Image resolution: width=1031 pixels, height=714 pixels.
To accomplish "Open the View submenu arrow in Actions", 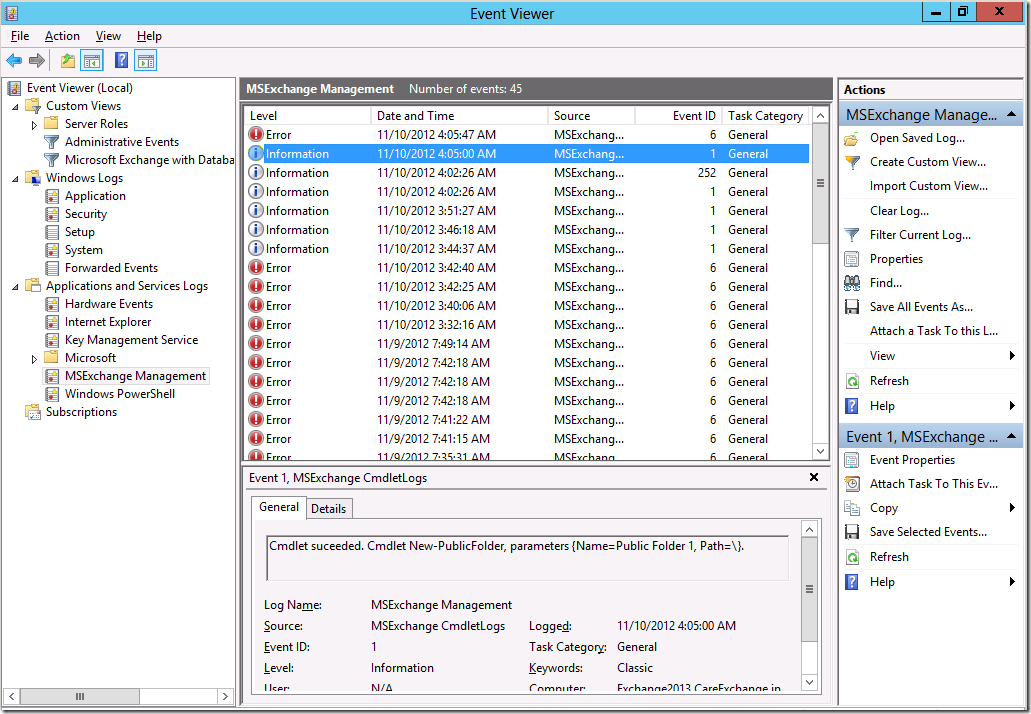I will 1013,356.
